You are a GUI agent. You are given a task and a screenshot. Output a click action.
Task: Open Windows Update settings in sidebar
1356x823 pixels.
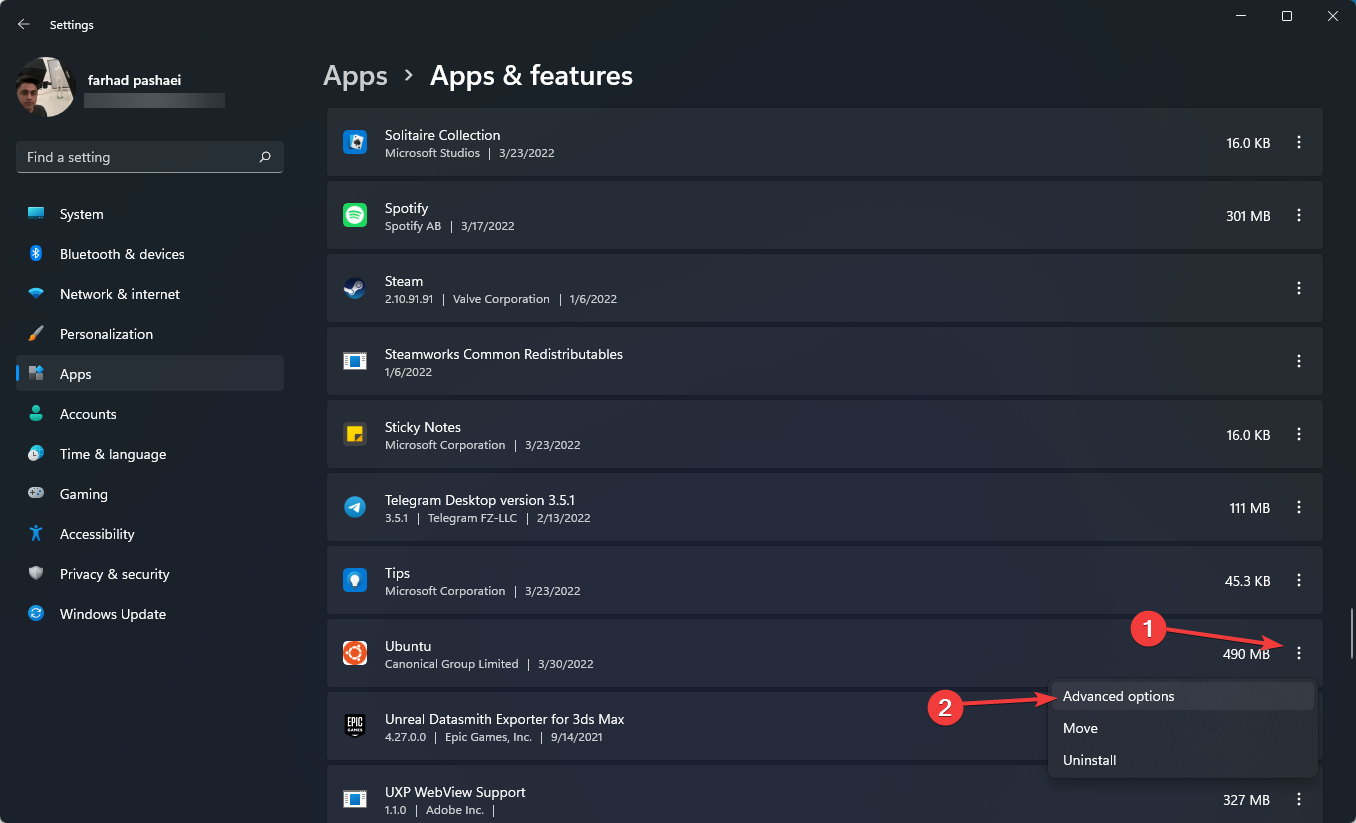click(112, 614)
